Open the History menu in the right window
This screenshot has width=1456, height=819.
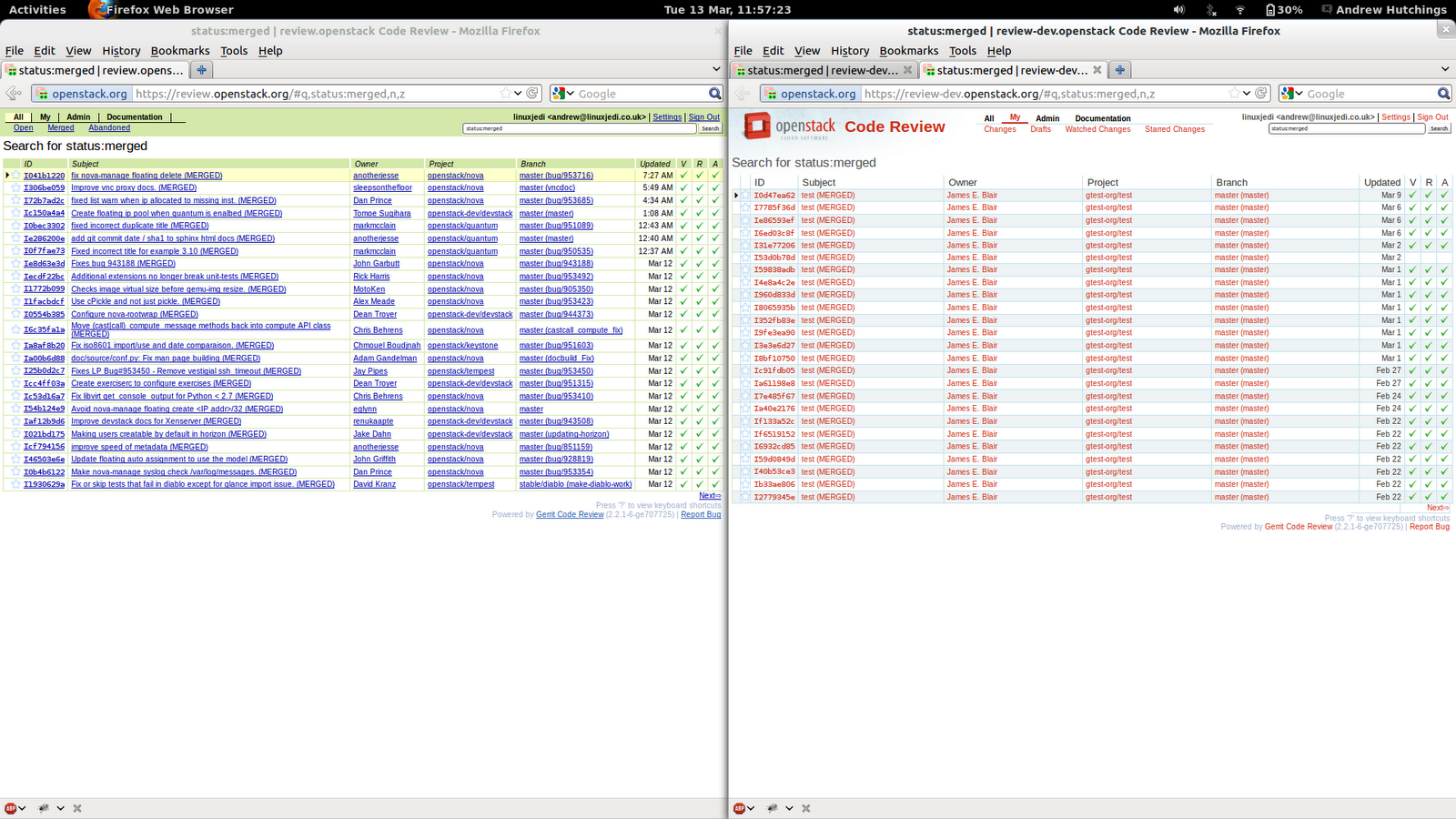pyautogui.click(x=850, y=51)
